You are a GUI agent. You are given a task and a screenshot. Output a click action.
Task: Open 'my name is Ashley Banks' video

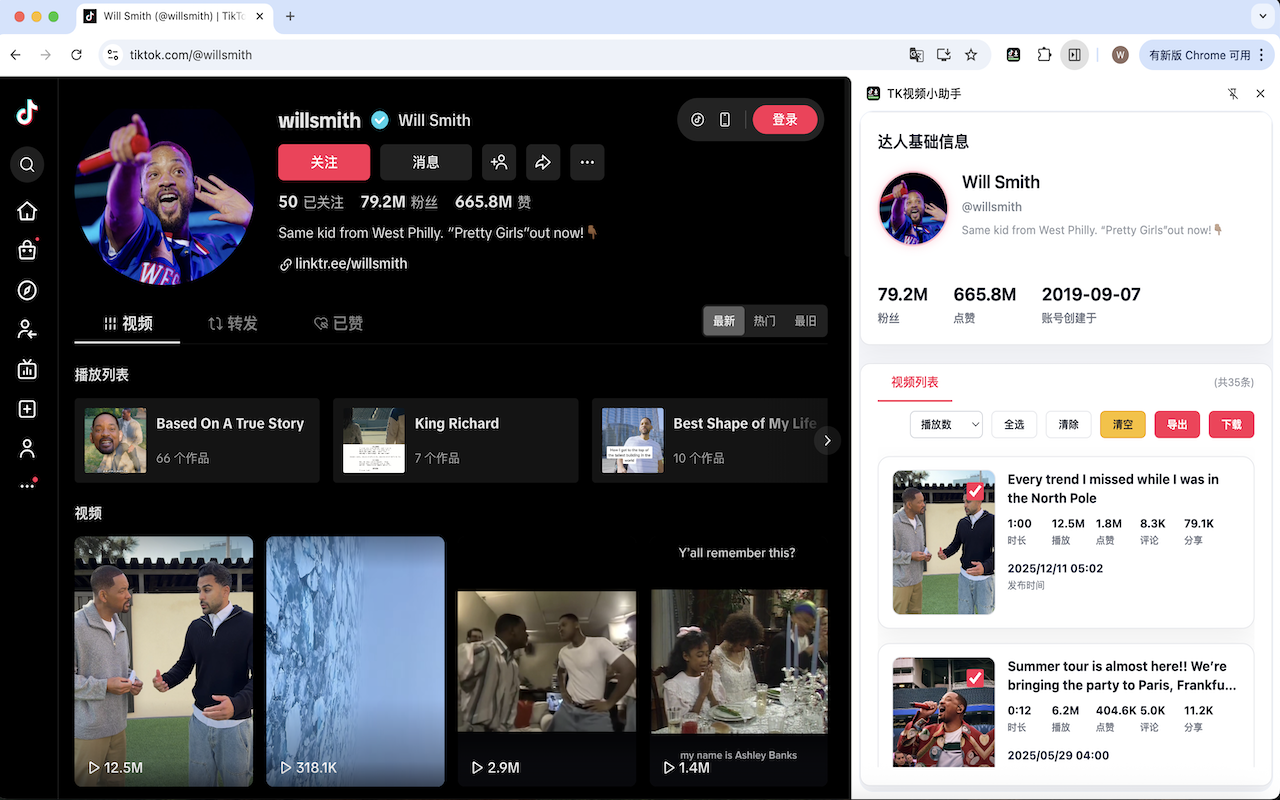tap(739, 662)
